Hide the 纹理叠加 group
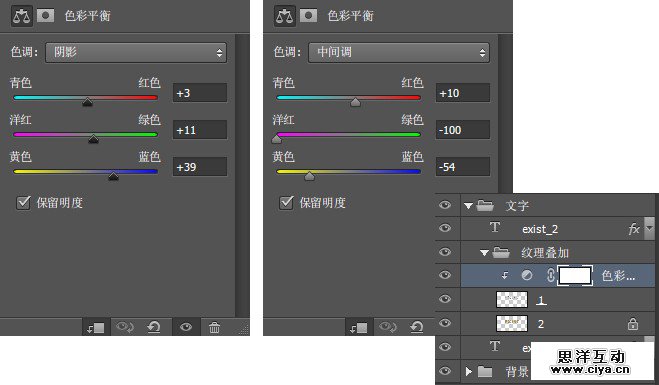The height and width of the screenshot is (385, 659). point(445,252)
